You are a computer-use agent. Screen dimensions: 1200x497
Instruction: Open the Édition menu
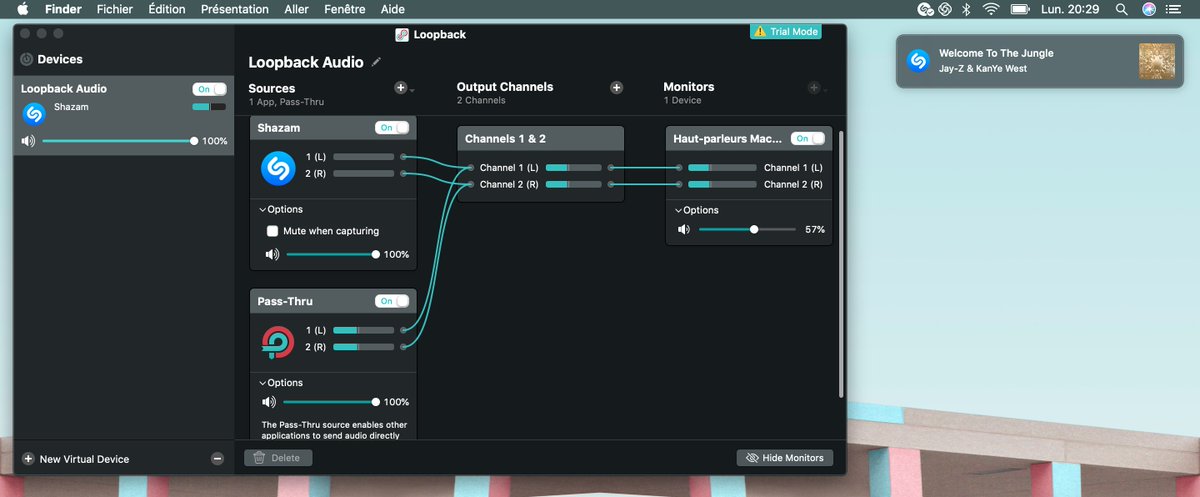click(166, 9)
